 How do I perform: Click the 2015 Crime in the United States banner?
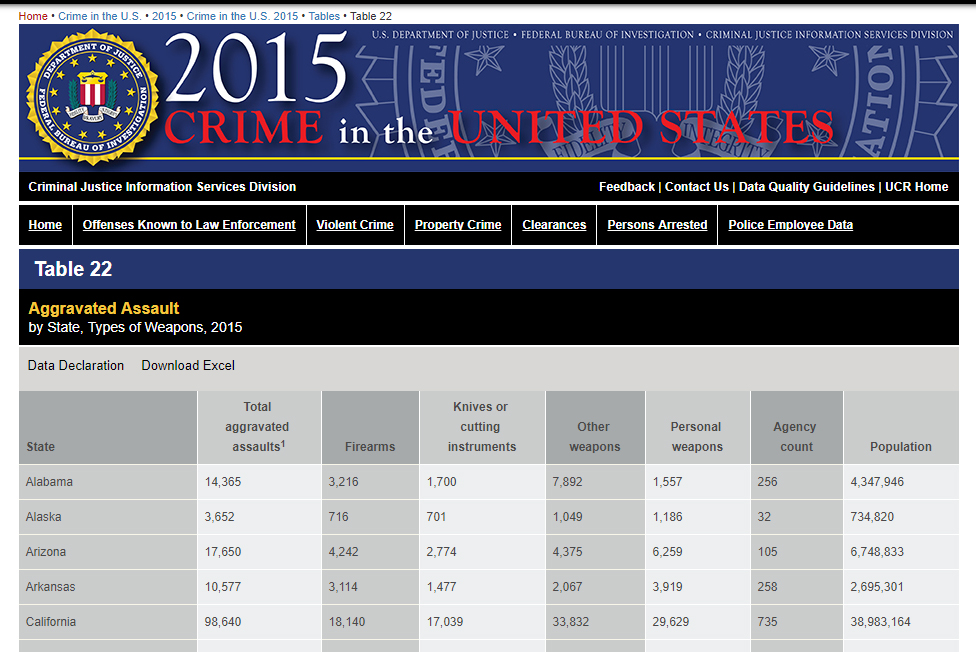click(489, 97)
